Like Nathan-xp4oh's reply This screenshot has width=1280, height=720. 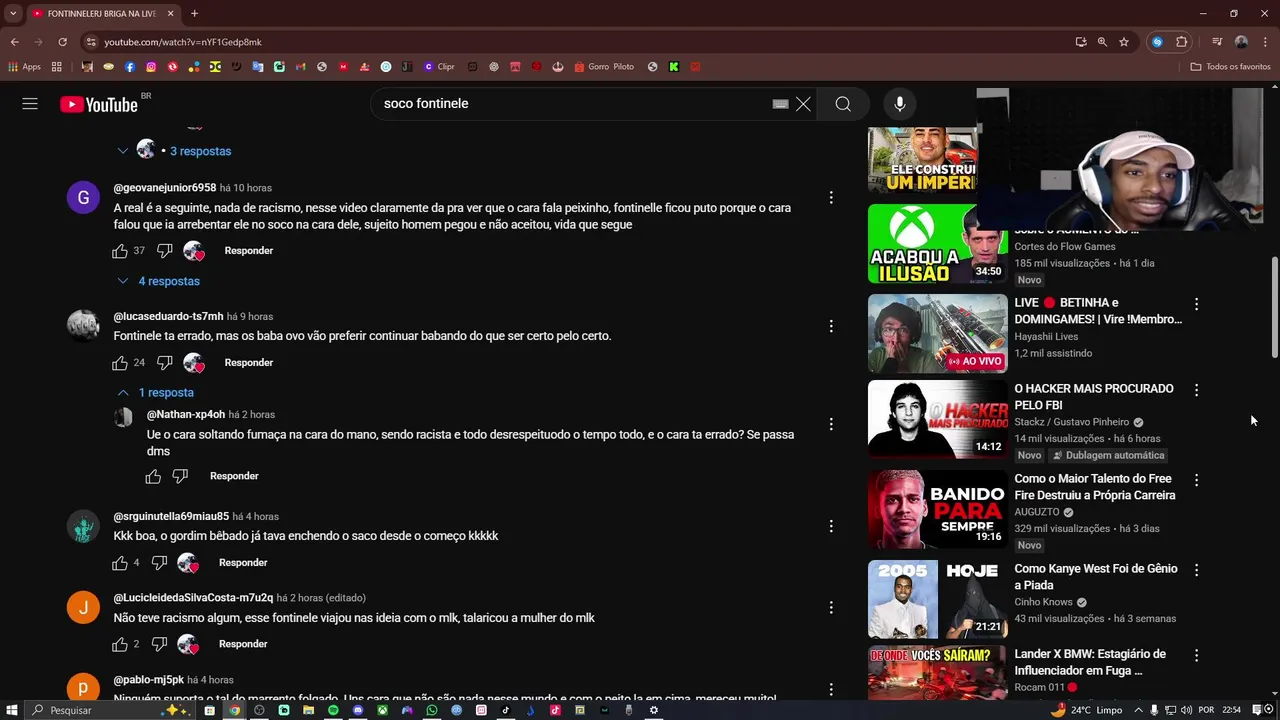click(153, 477)
